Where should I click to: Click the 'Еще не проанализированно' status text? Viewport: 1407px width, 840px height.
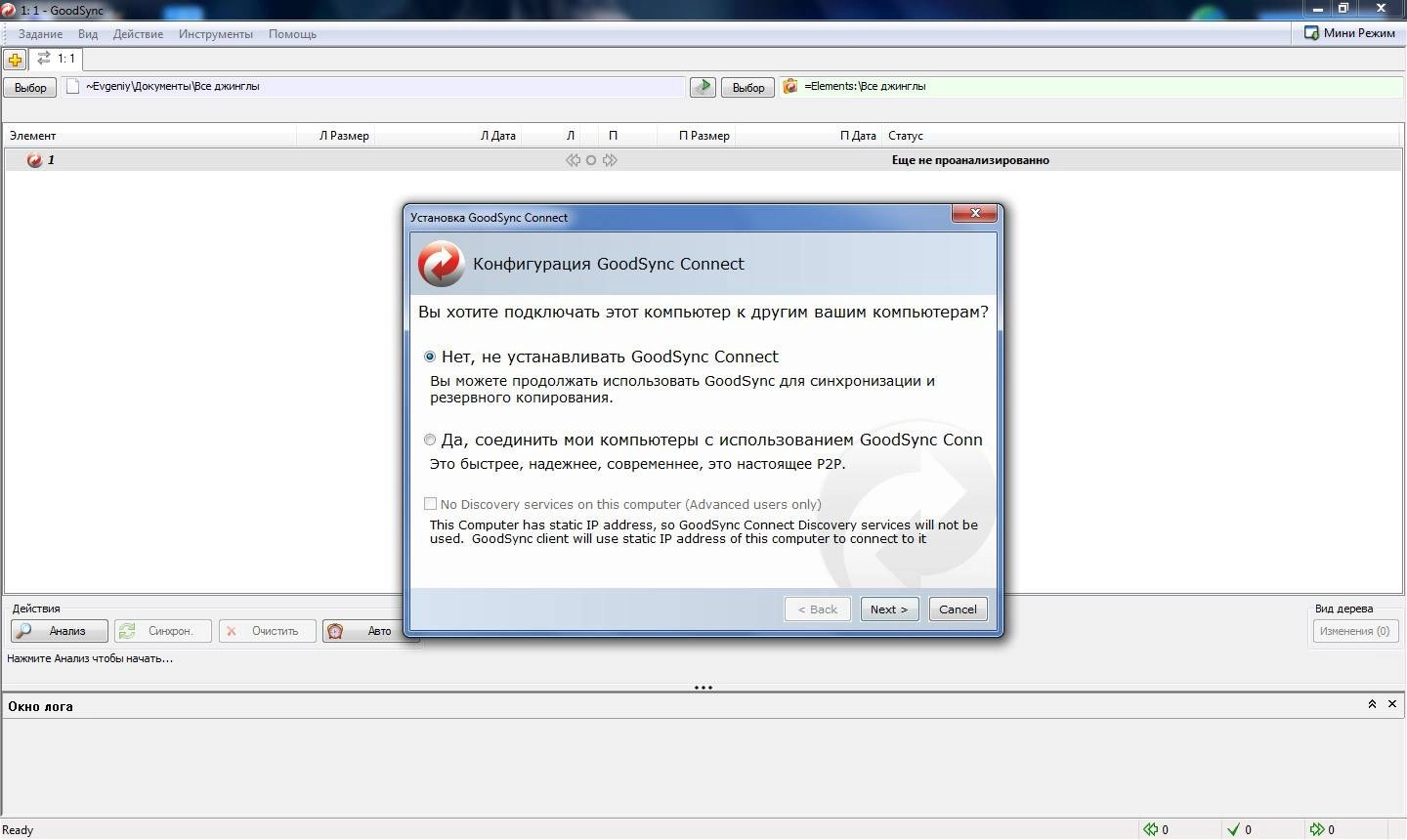click(x=970, y=160)
